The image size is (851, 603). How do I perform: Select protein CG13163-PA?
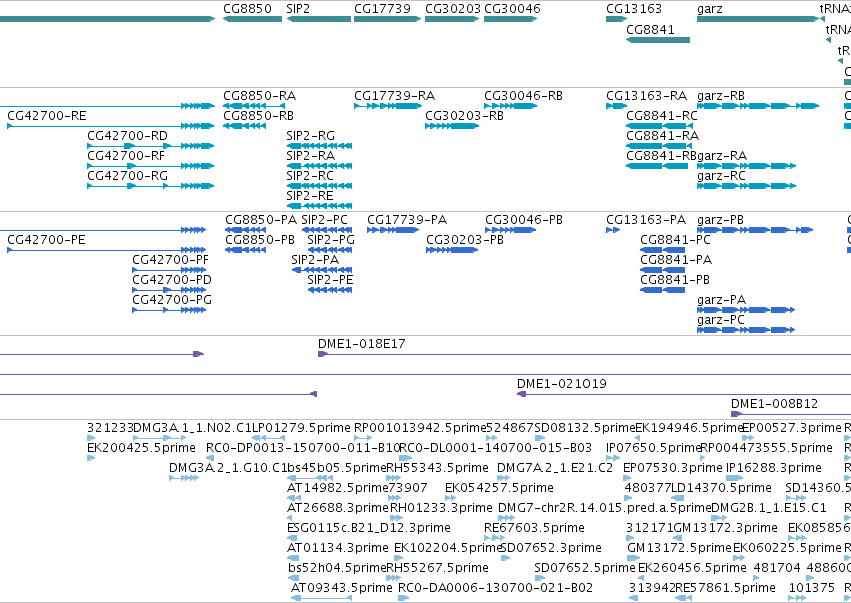click(x=613, y=230)
